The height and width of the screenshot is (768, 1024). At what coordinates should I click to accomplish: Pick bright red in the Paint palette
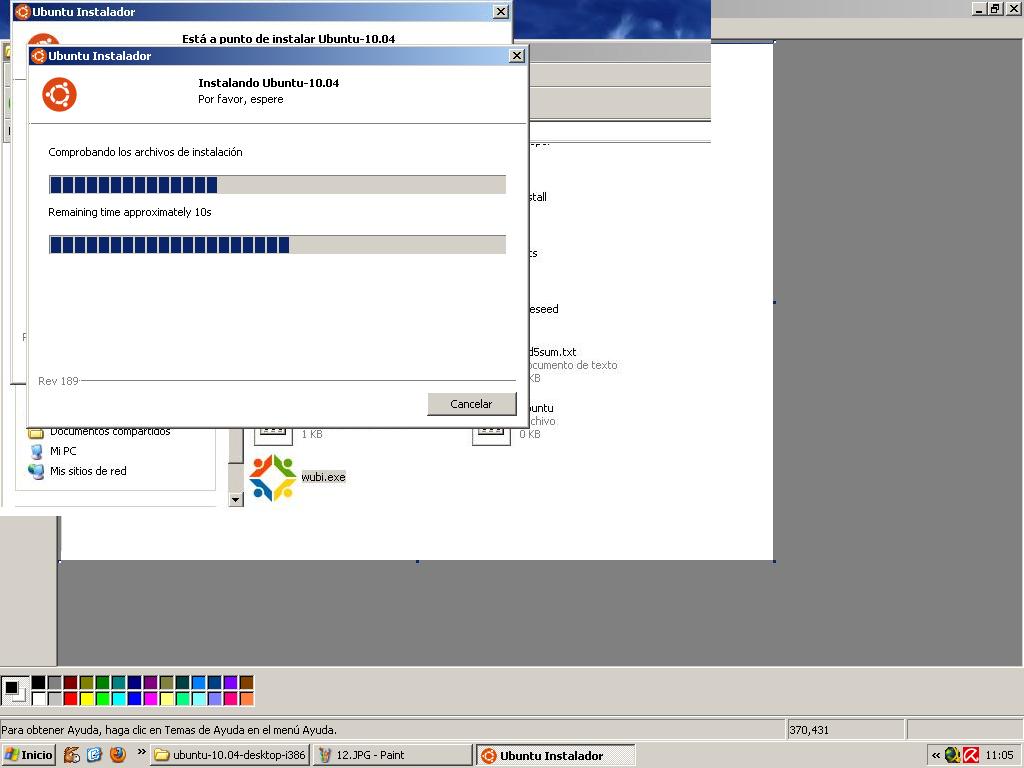point(71,698)
